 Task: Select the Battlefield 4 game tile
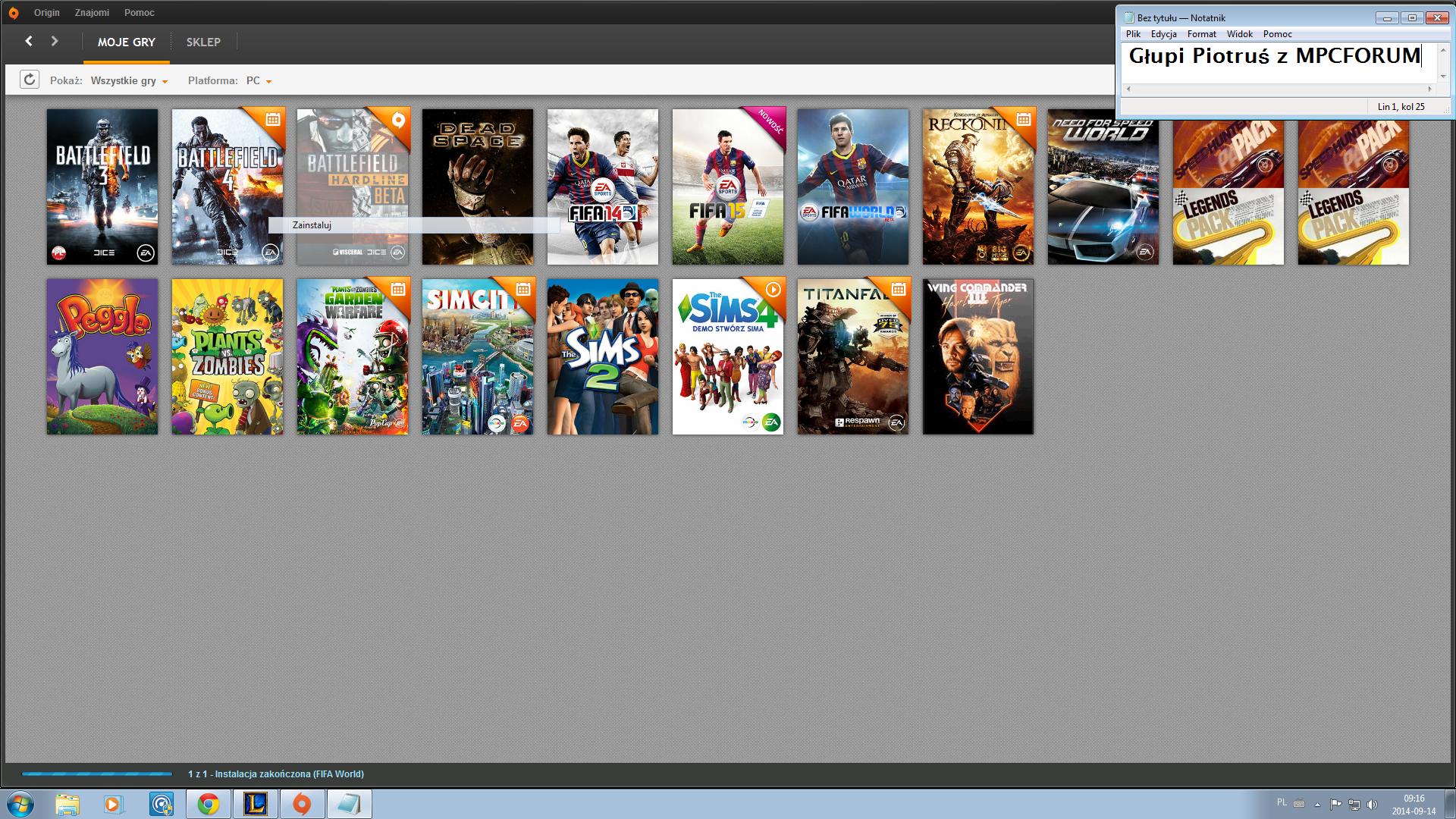coord(227,187)
